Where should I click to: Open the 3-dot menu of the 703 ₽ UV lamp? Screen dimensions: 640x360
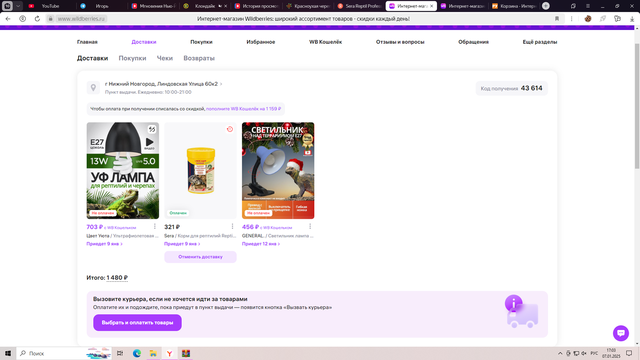[x=155, y=227]
